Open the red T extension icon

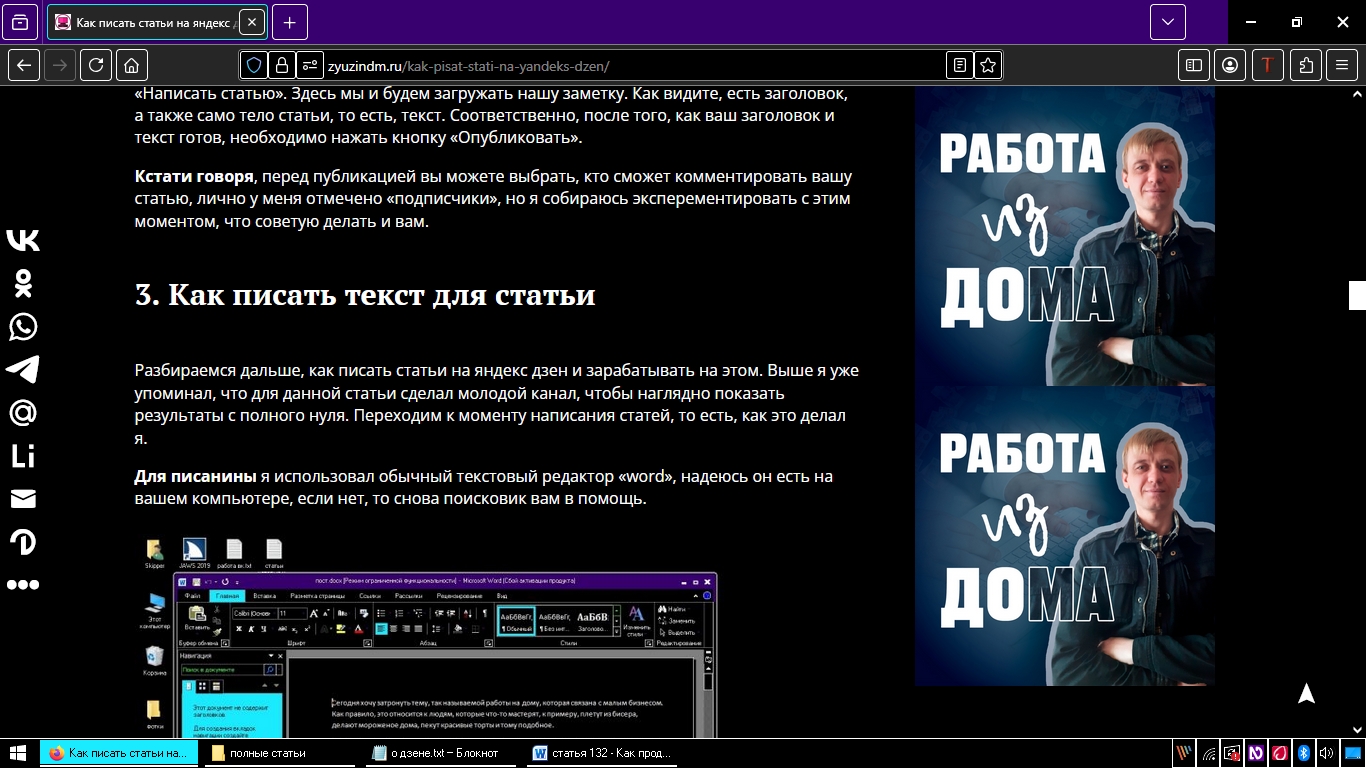pyautogui.click(x=1268, y=65)
